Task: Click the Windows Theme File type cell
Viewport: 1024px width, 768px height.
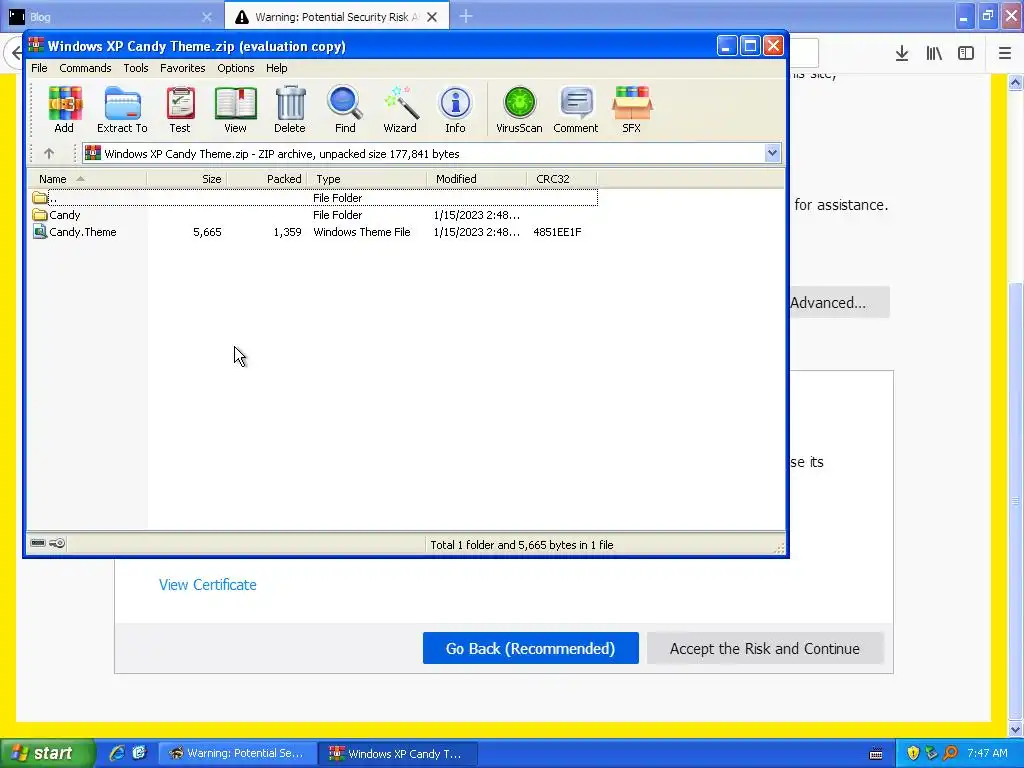Action: point(362,232)
